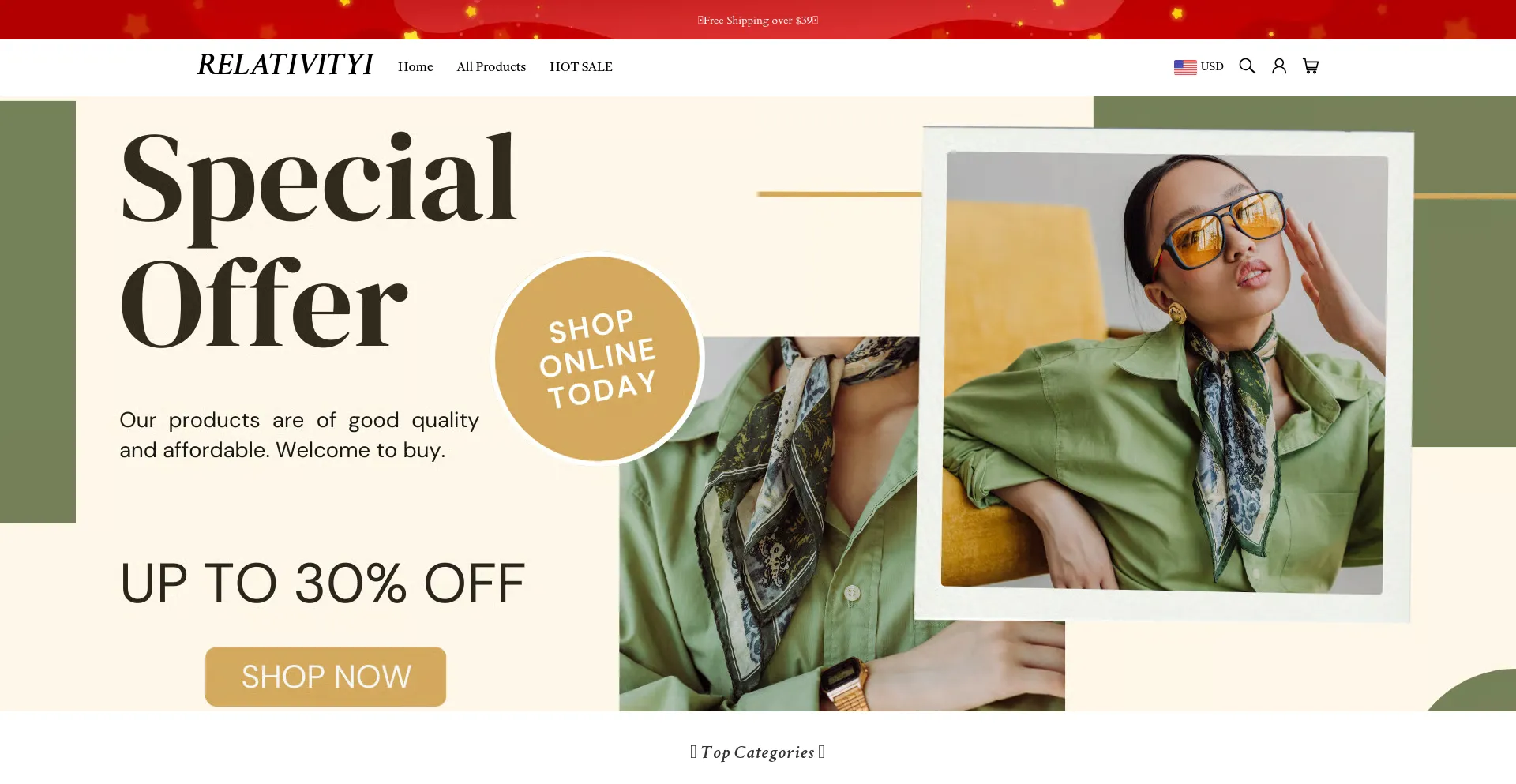Open the All Products menu

click(x=491, y=67)
